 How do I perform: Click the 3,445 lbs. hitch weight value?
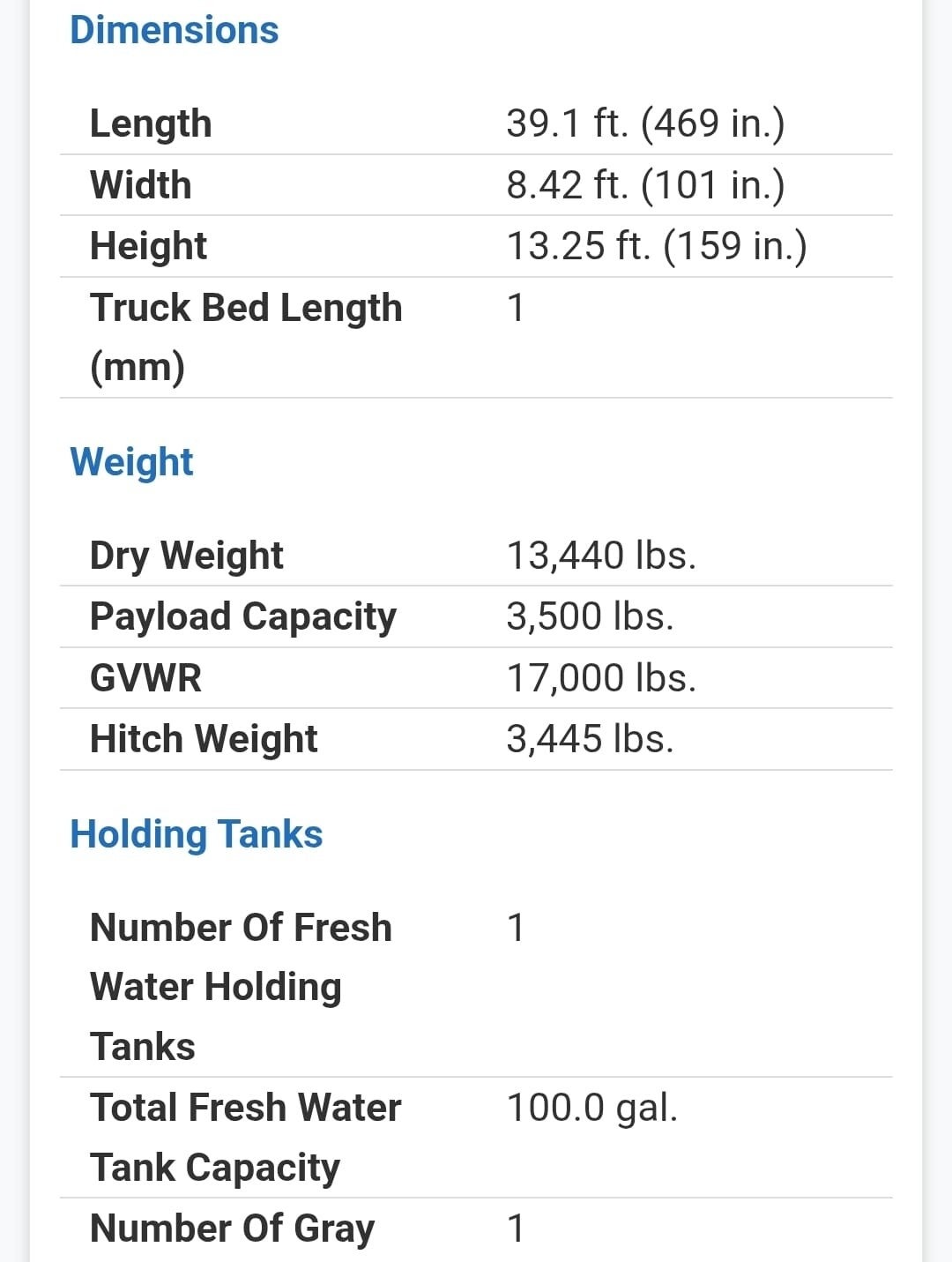(x=589, y=739)
